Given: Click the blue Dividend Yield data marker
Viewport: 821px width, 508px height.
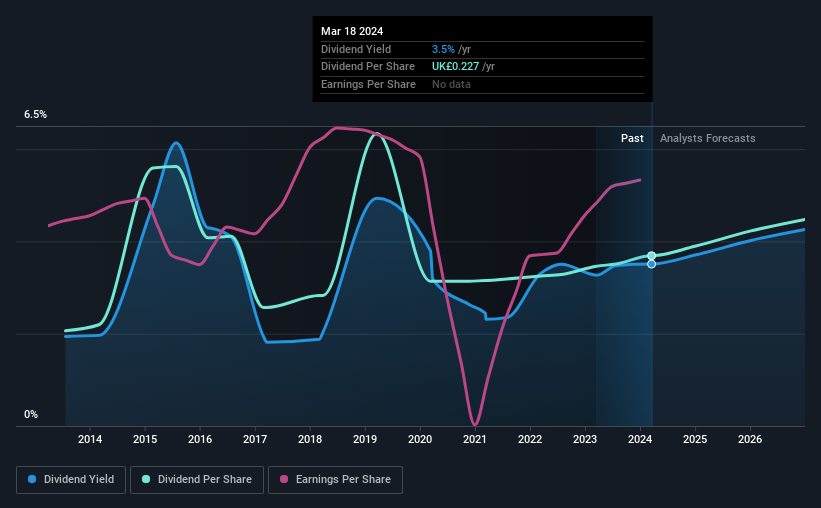Looking at the screenshot, I should [651, 264].
